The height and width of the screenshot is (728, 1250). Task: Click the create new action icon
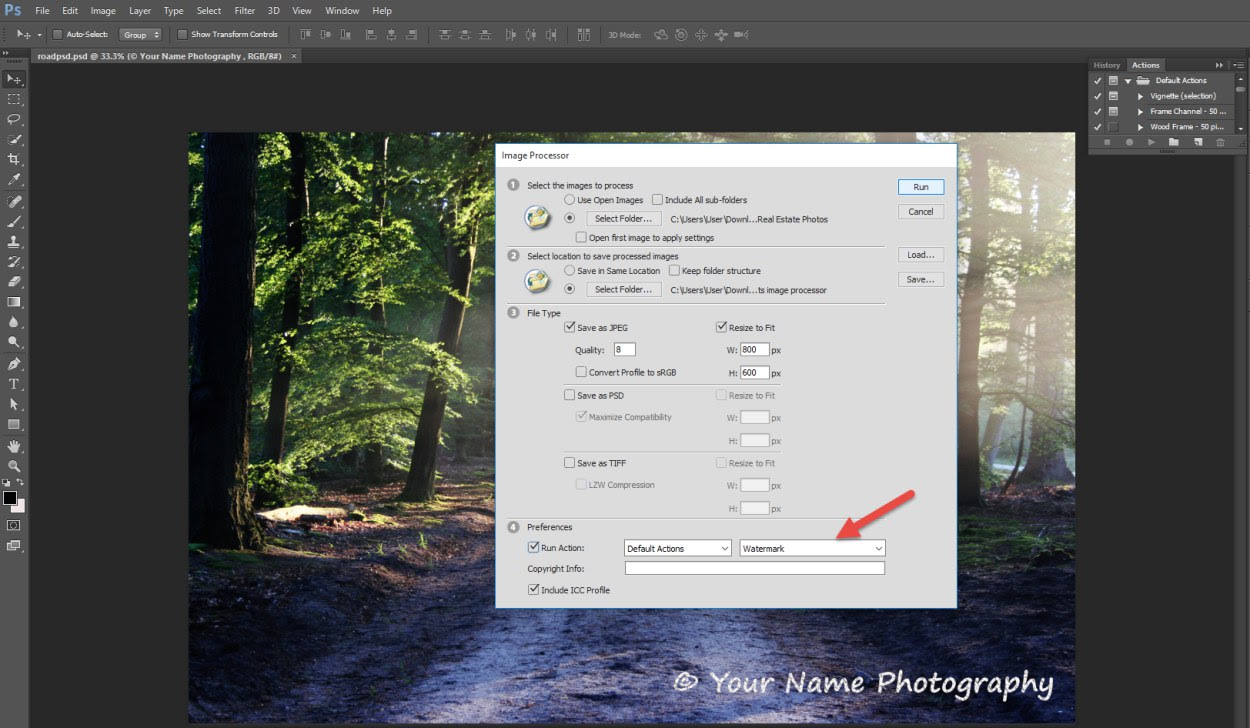click(x=1197, y=143)
